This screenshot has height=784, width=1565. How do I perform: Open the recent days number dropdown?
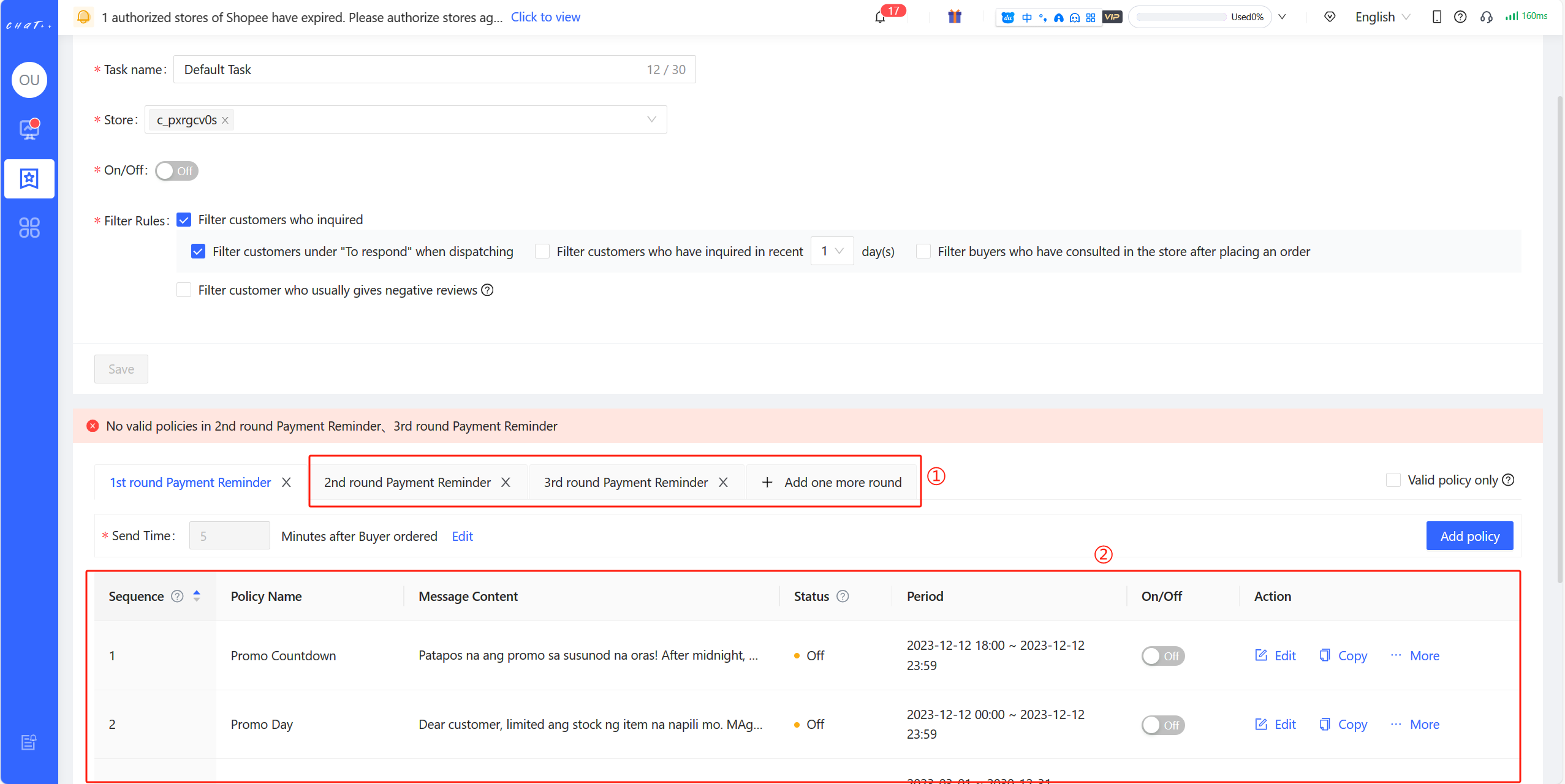[x=832, y=251]
